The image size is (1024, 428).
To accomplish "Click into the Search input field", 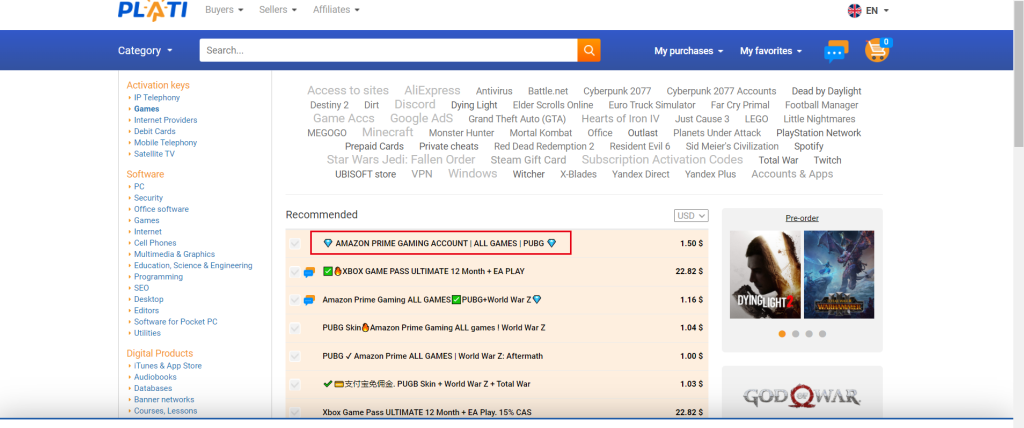I will pos(388,50).
